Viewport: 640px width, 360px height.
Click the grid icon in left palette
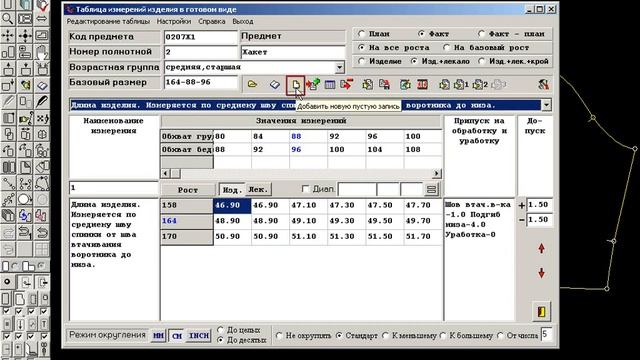(x=42, y=249)
